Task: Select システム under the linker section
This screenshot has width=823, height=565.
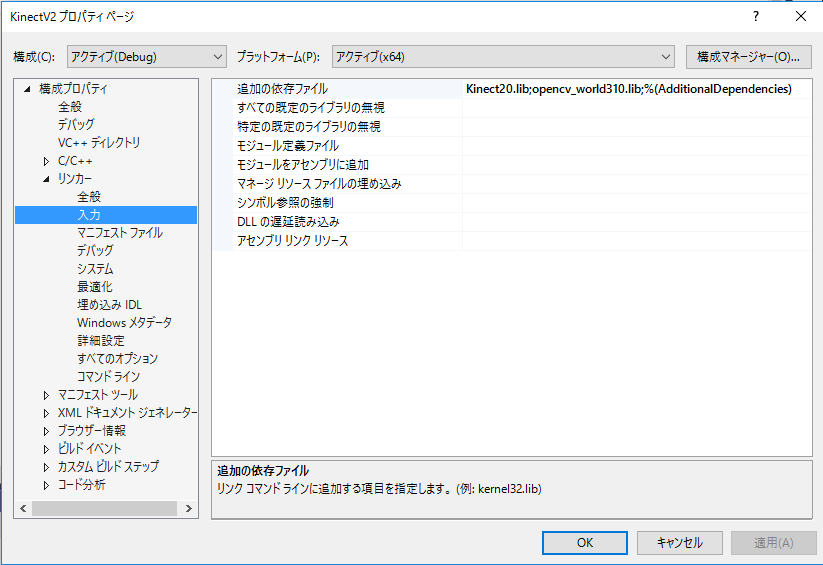Action: 95,269
